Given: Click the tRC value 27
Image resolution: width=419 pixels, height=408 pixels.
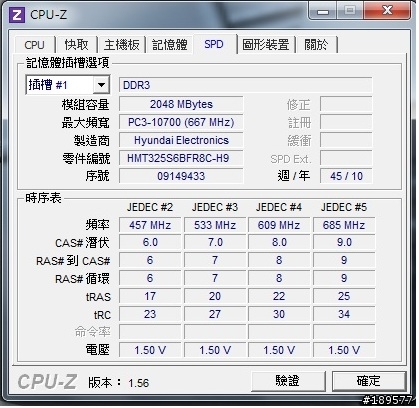Looking at the screenshot, I should click(x=215, y=314).
